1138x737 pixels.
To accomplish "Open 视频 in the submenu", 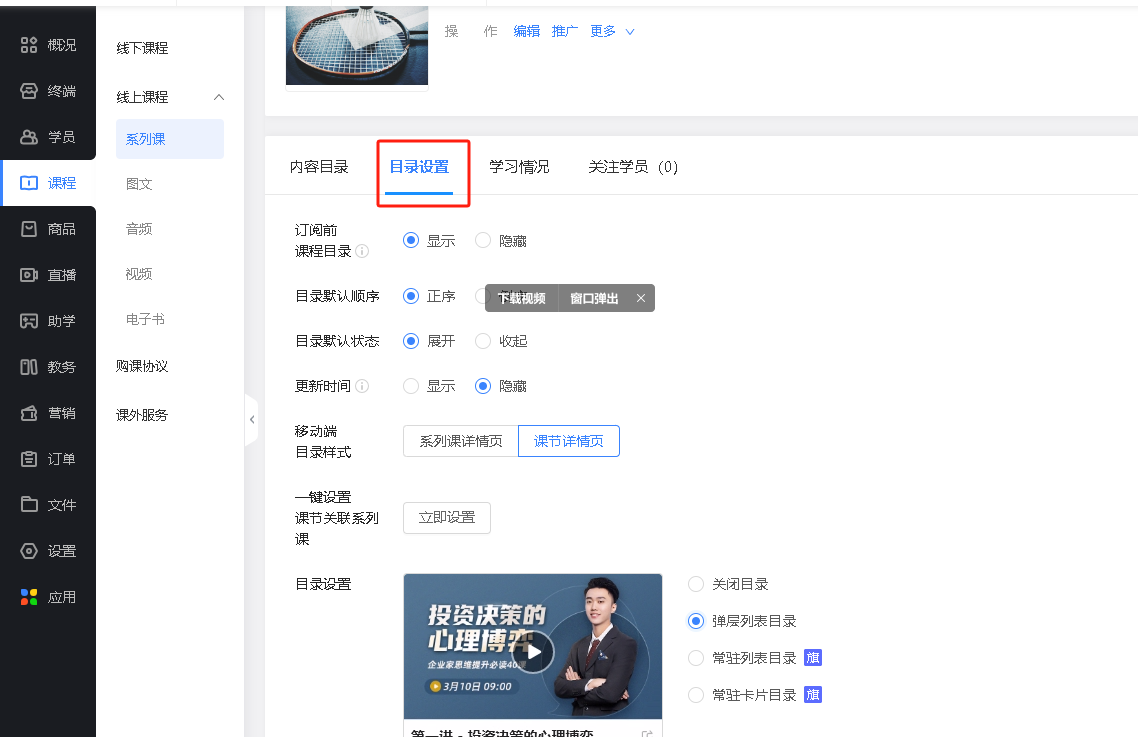I will click(x=139, y=274).
